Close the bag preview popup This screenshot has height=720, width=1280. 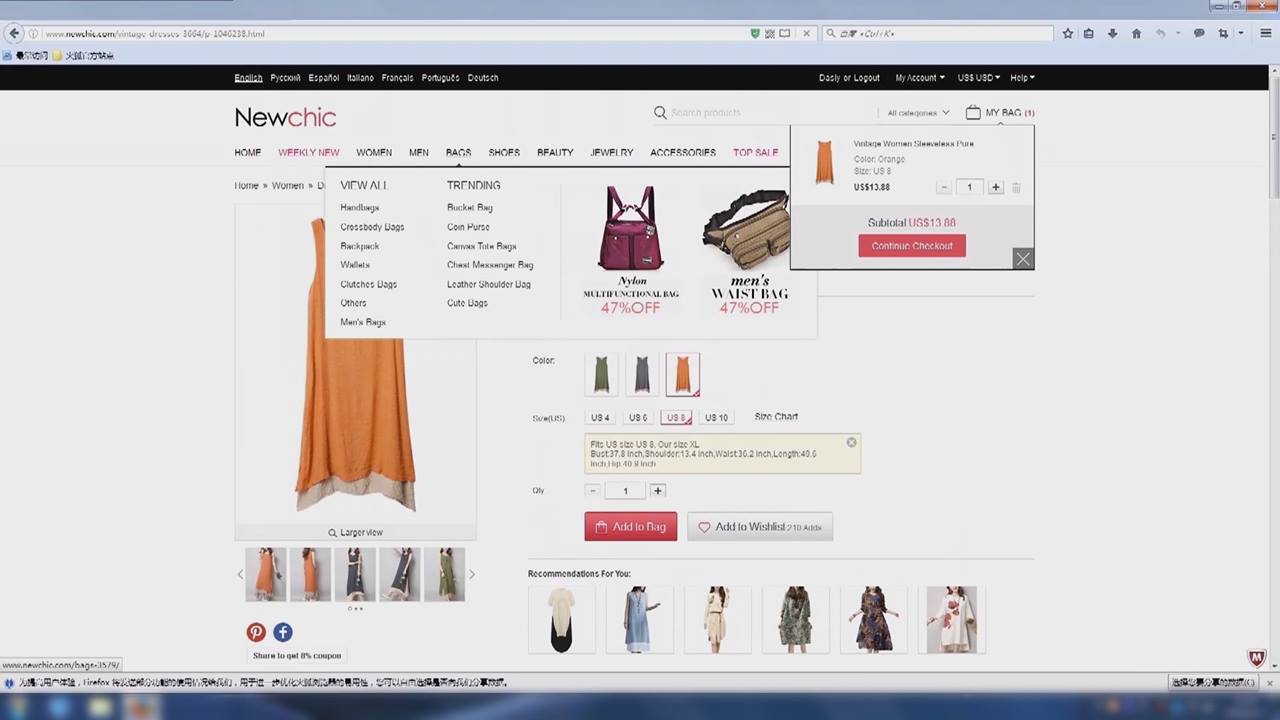(x=1023, y=259)
